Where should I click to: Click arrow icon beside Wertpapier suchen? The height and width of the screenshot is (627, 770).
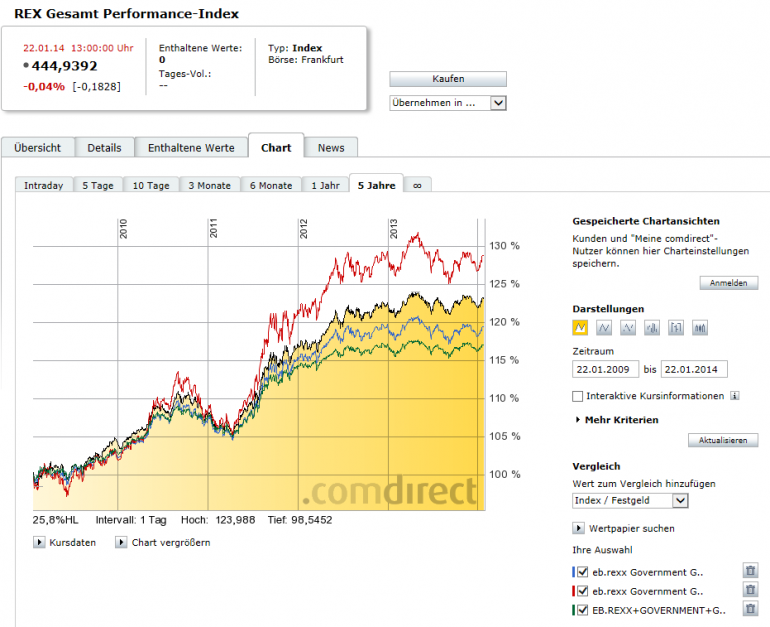coord(578,528)
